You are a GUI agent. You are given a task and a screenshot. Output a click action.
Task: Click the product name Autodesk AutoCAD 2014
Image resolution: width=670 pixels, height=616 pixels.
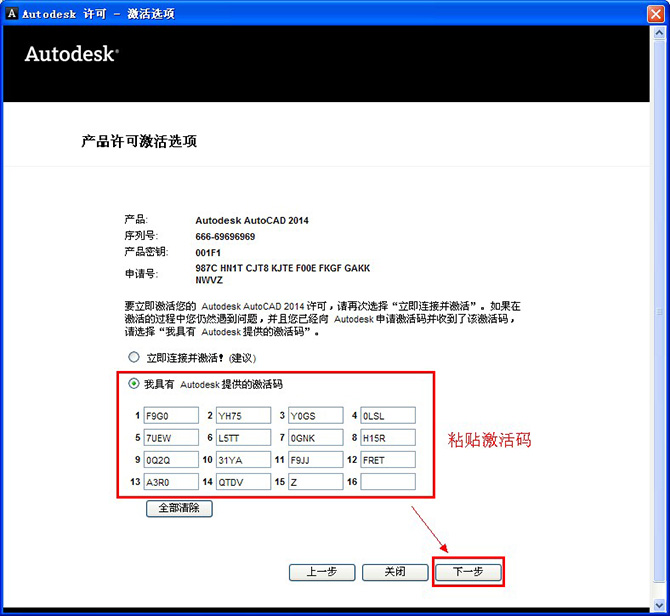pos(252,220)
